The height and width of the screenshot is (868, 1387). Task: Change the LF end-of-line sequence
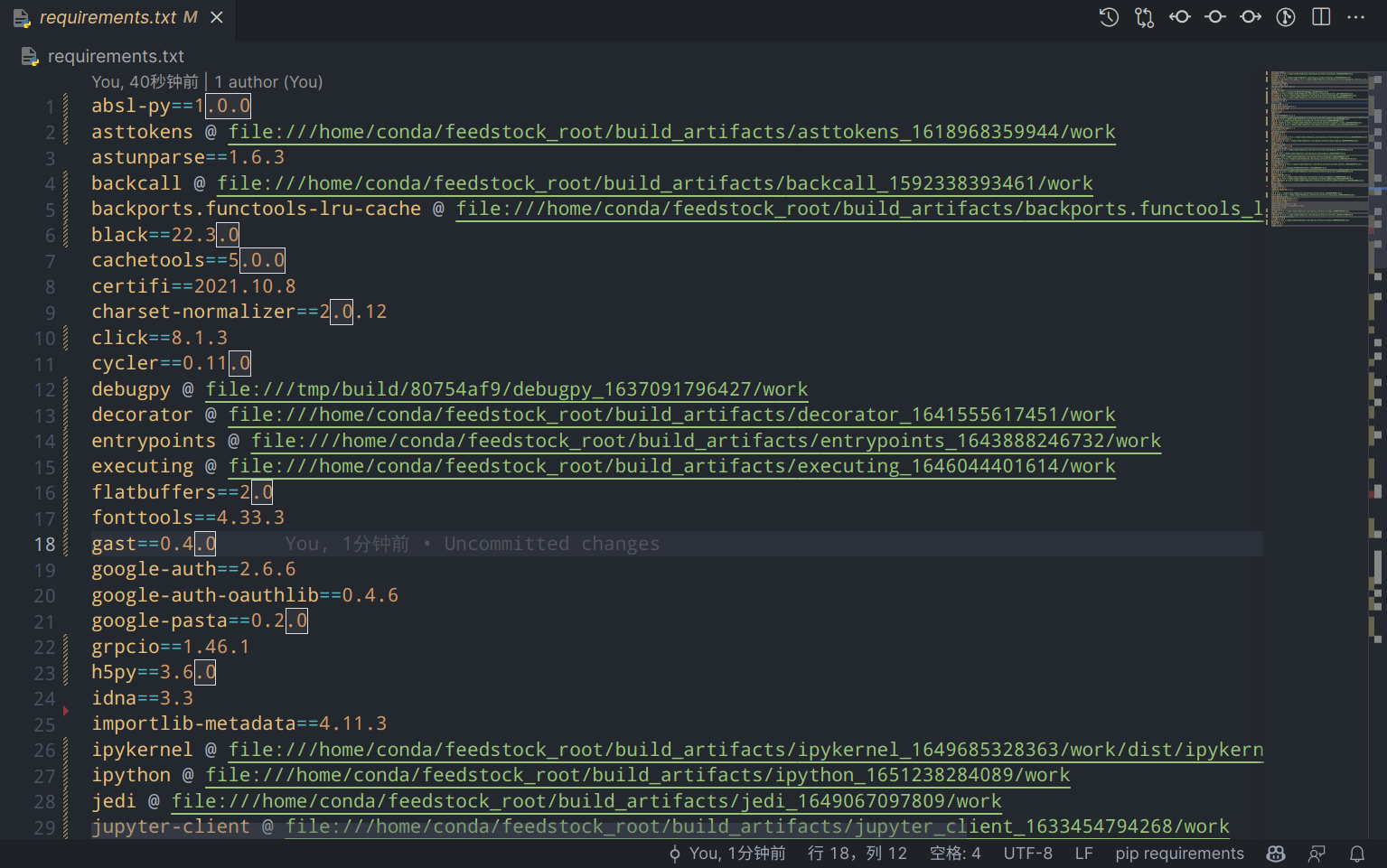pyautogui.click(x=1083, y=854)
